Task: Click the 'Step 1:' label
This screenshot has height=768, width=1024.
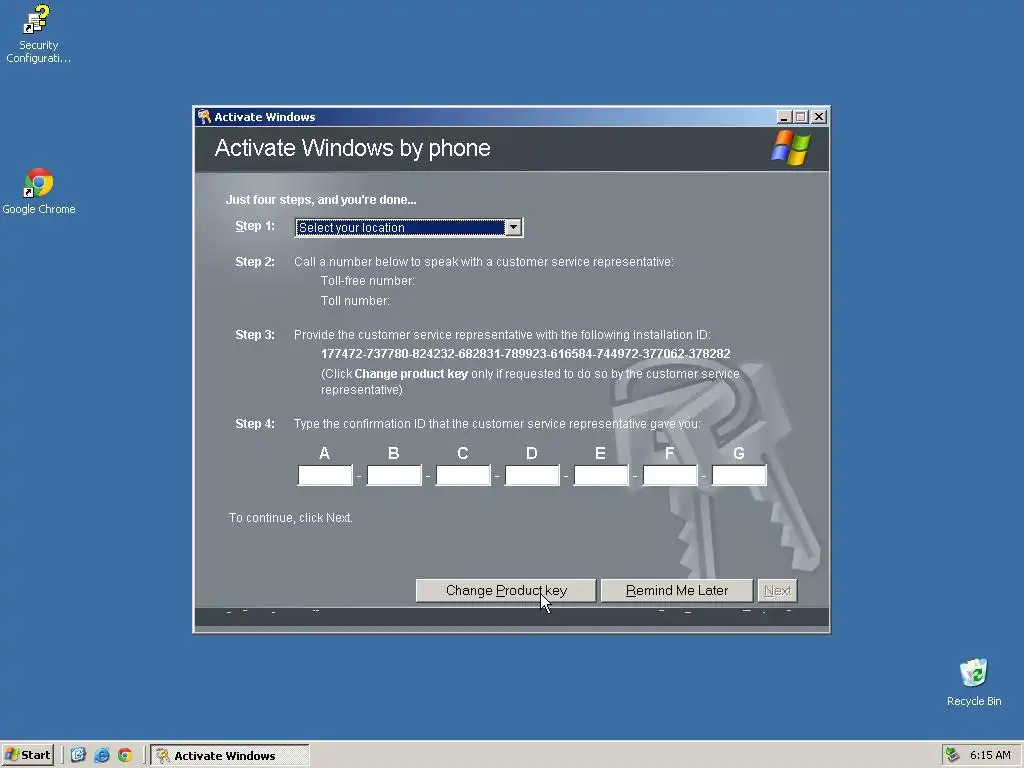Action: click(x=255, y=226)
